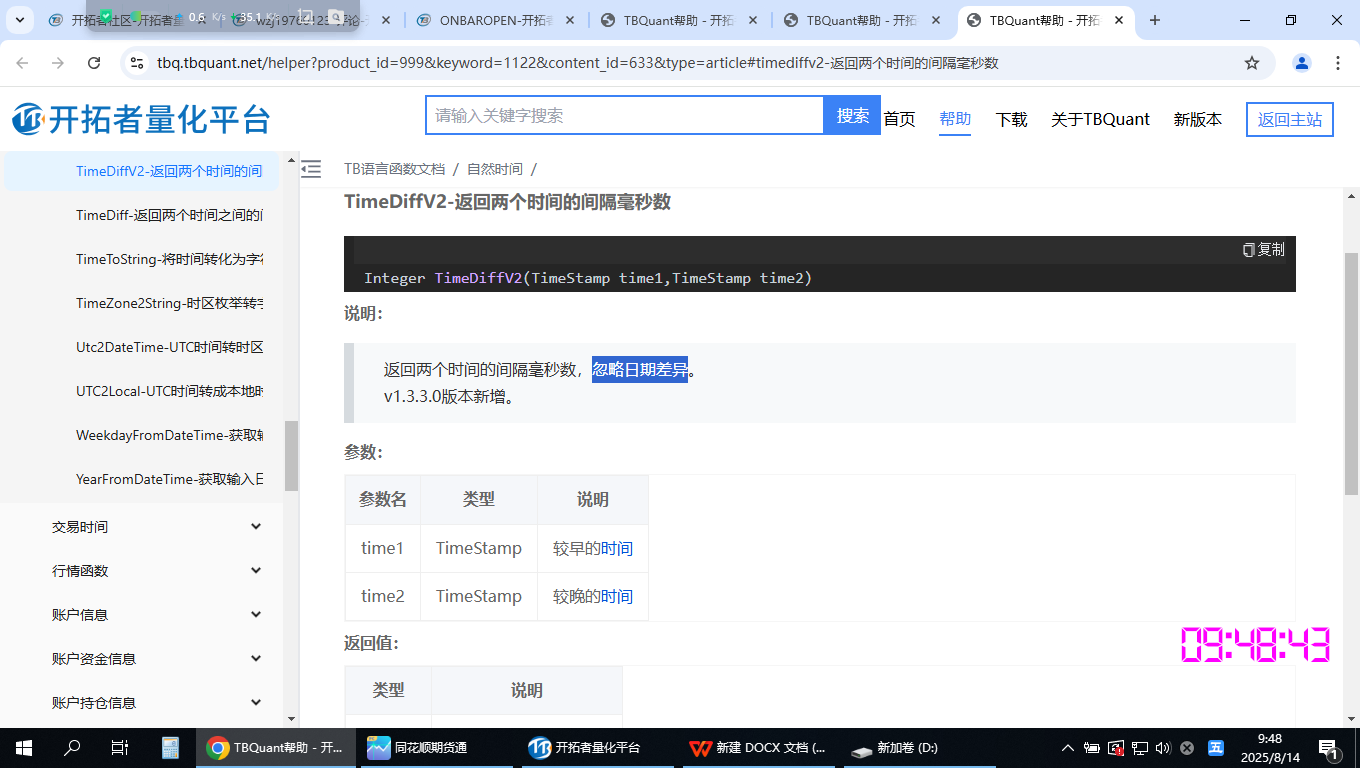
Task: Close the ONBAROPEN browser tab
Action: tap(570, 20)
